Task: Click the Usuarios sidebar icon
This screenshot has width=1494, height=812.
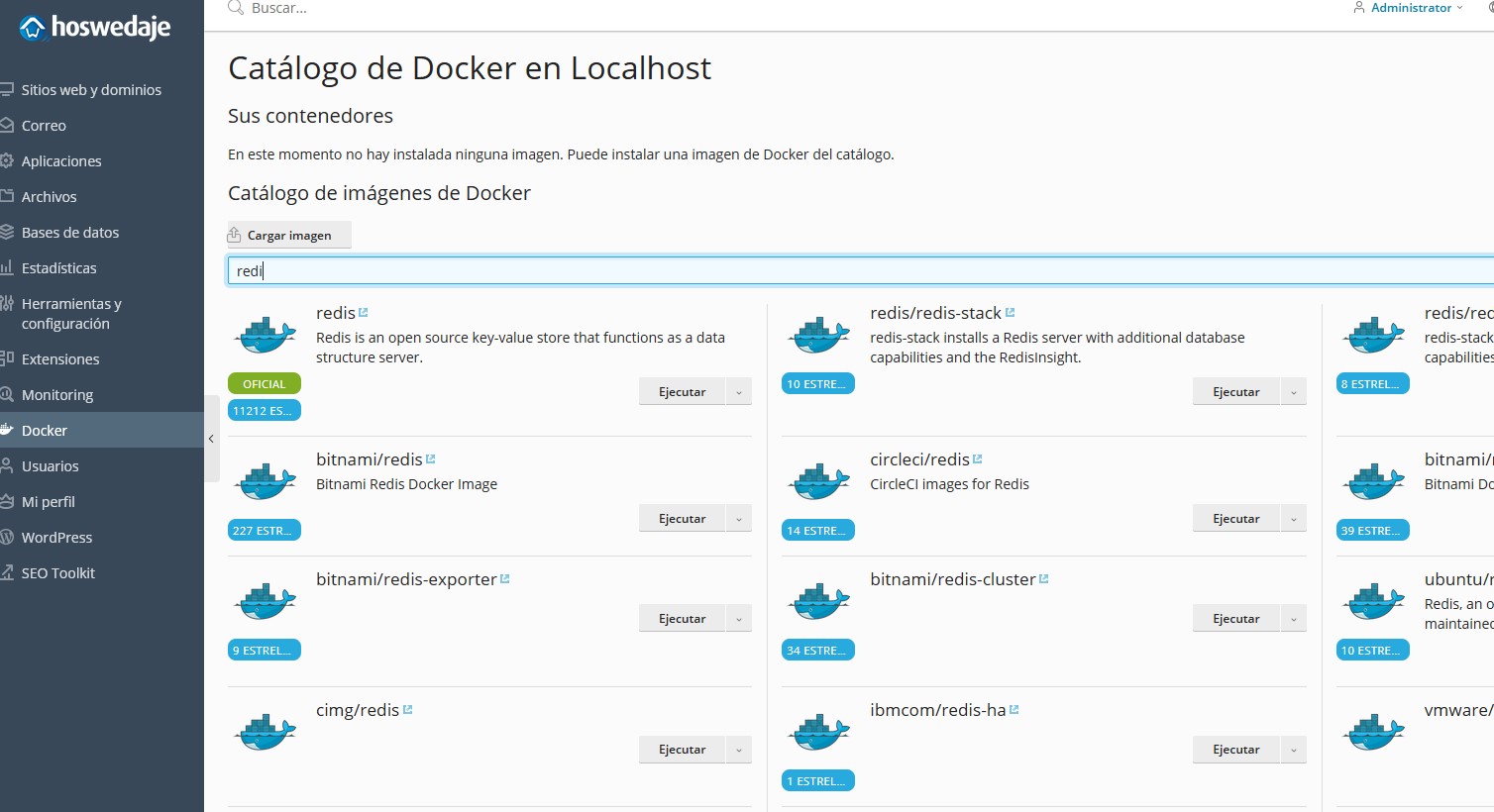Action: (6, 465)
